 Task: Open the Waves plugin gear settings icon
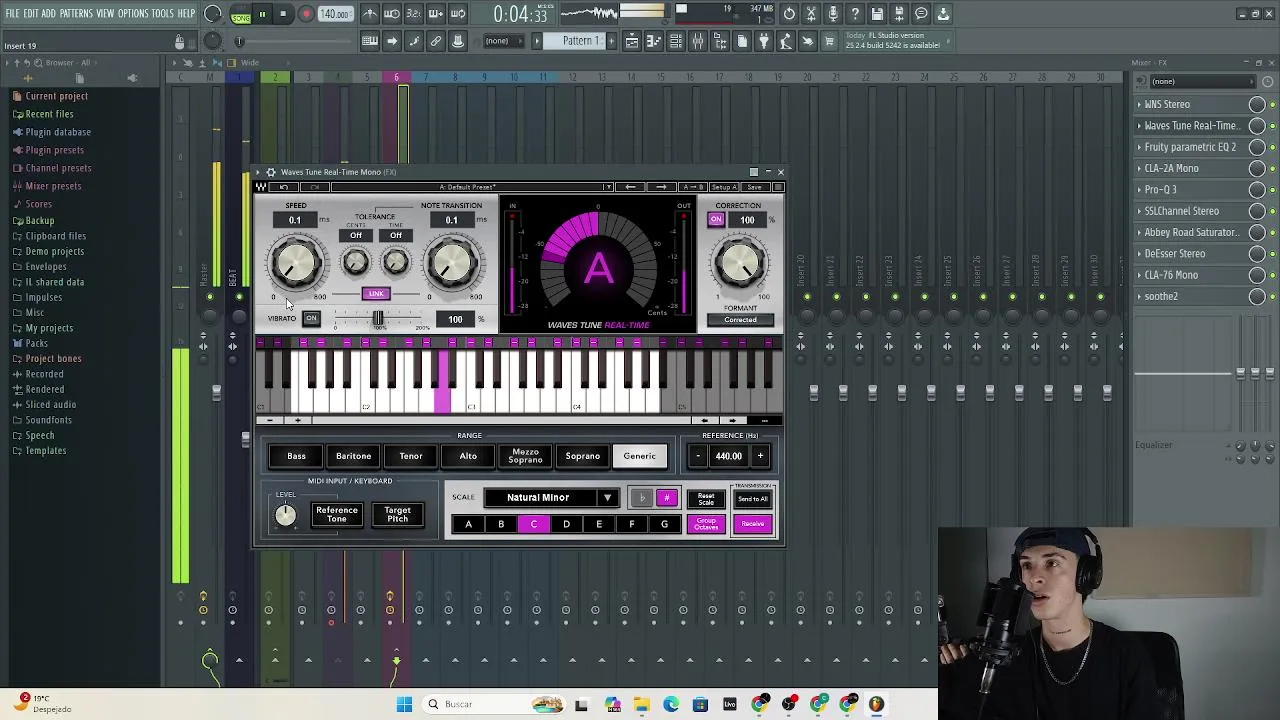tap(270, 172)
